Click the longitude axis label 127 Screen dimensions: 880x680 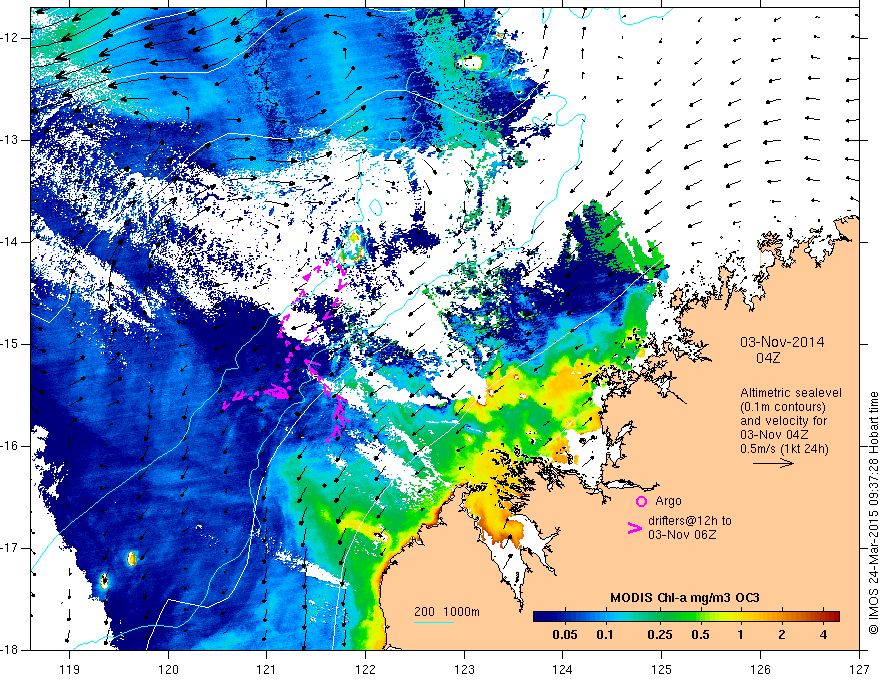[859, 669]
